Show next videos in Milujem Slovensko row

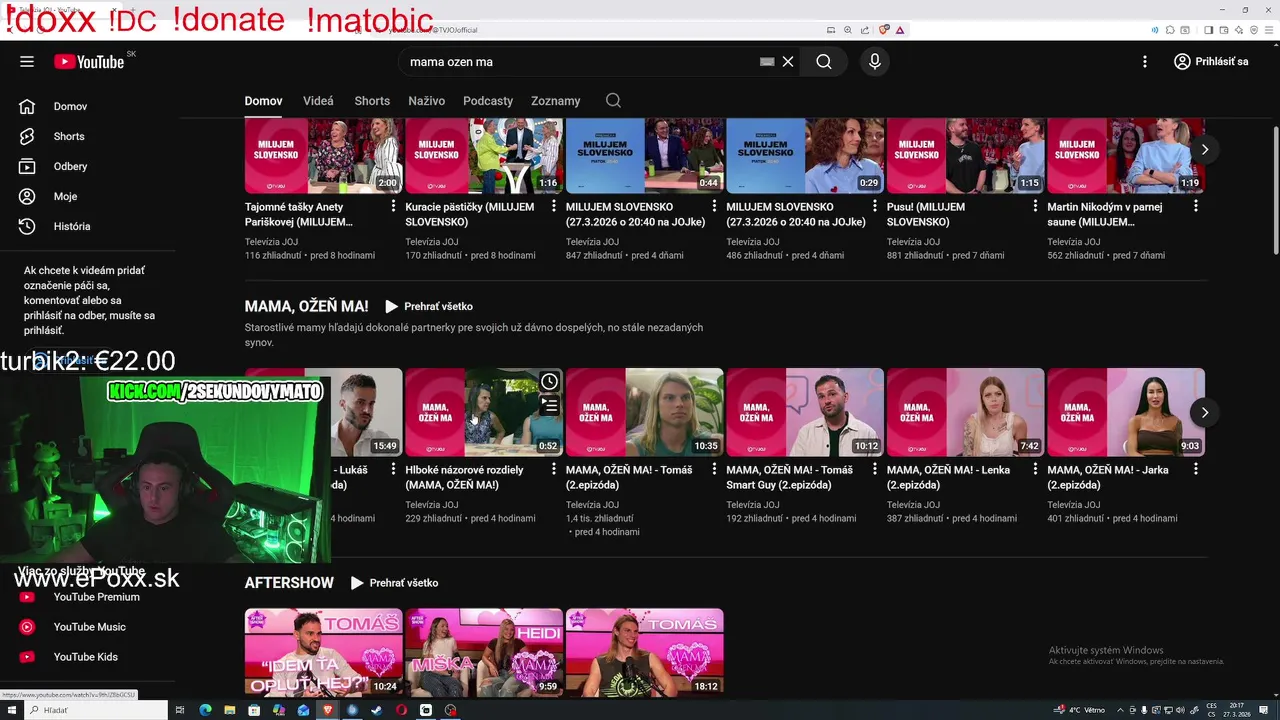1205,149
